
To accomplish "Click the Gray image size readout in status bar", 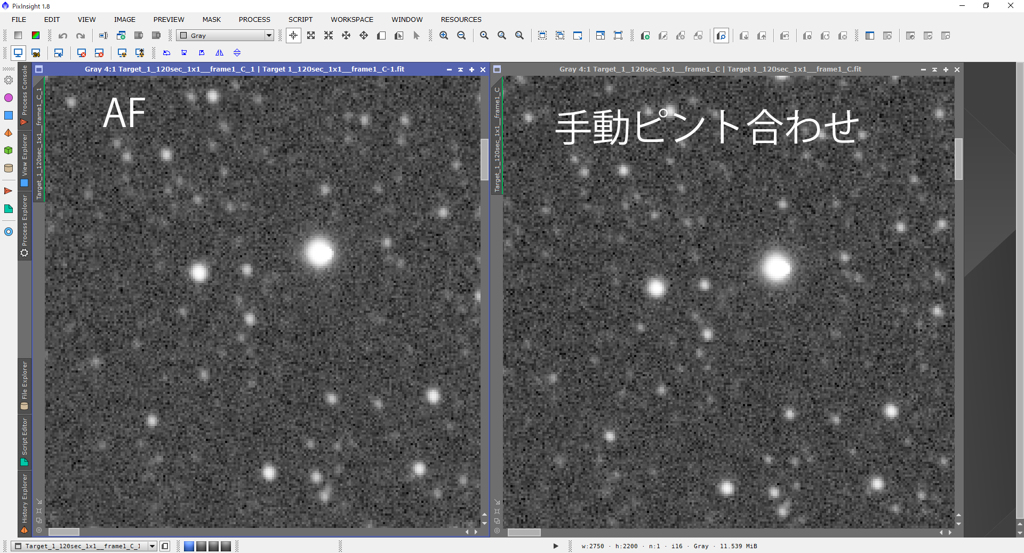I will [x=670, y=546].
